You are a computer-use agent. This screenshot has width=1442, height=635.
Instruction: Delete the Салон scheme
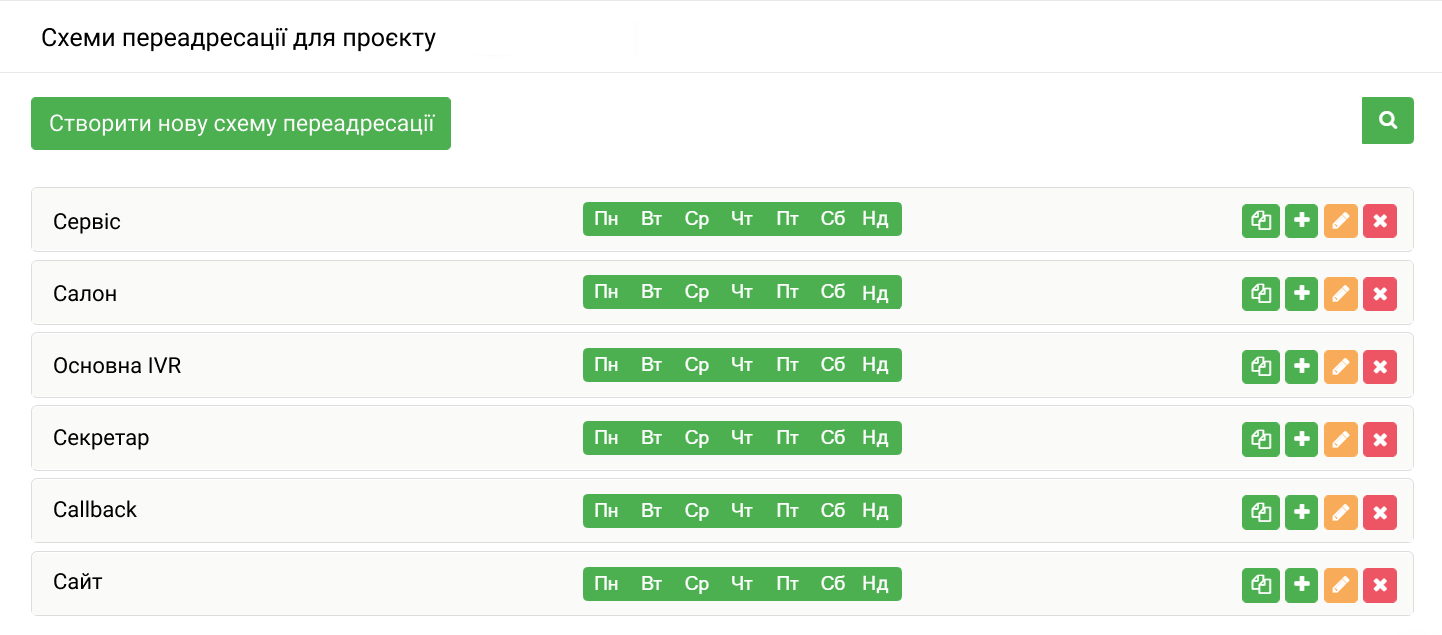coord(1380,294)
